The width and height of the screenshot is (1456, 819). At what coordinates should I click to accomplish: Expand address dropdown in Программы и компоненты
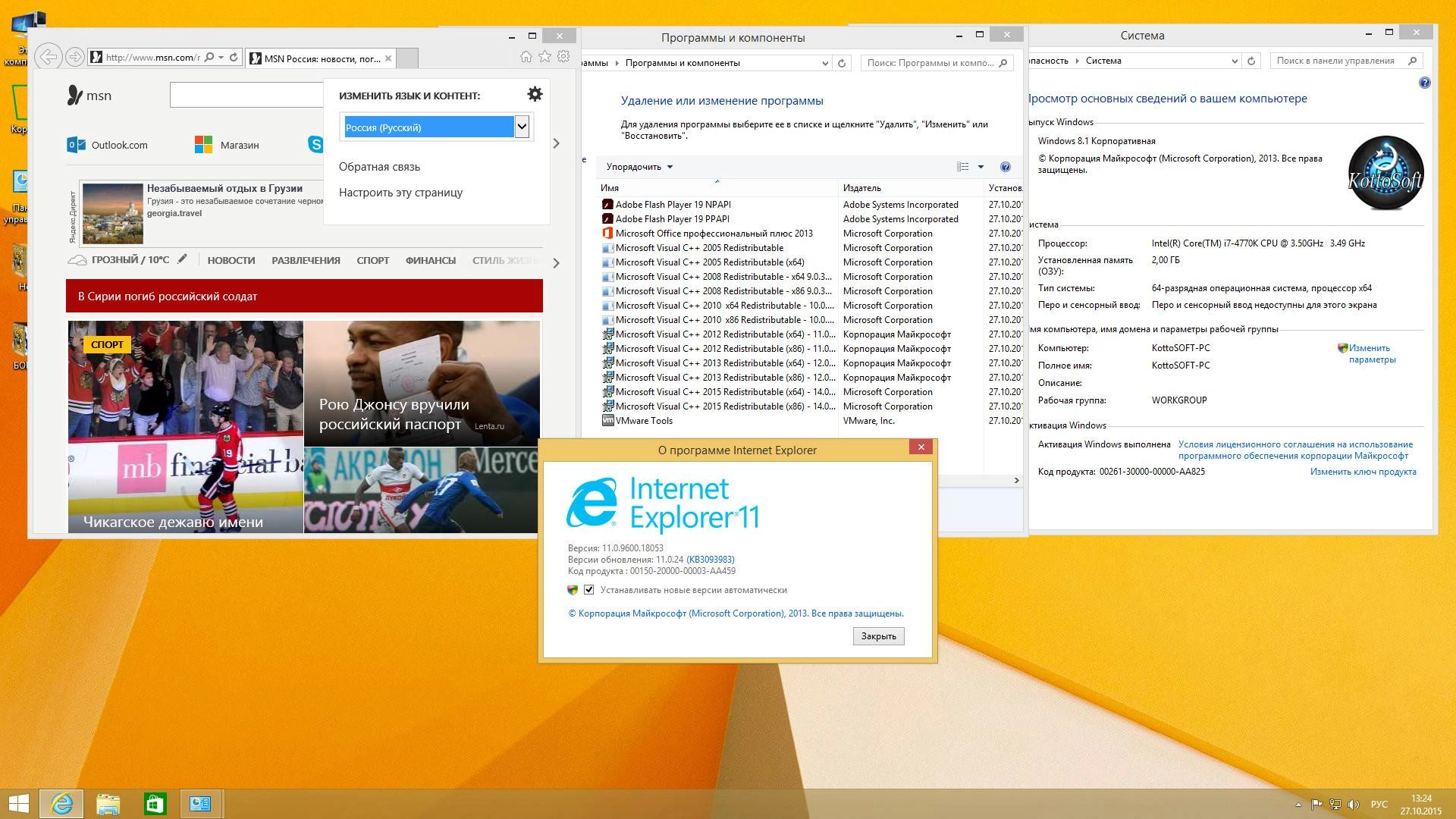point(825,63)
